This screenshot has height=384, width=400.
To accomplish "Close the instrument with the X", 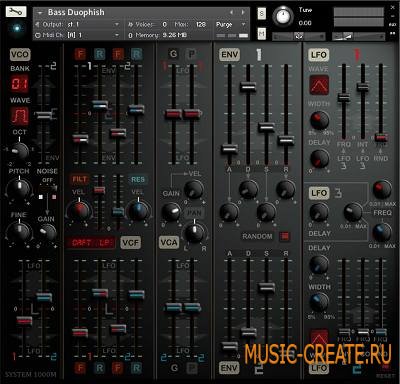I will [x=393, y=7].
